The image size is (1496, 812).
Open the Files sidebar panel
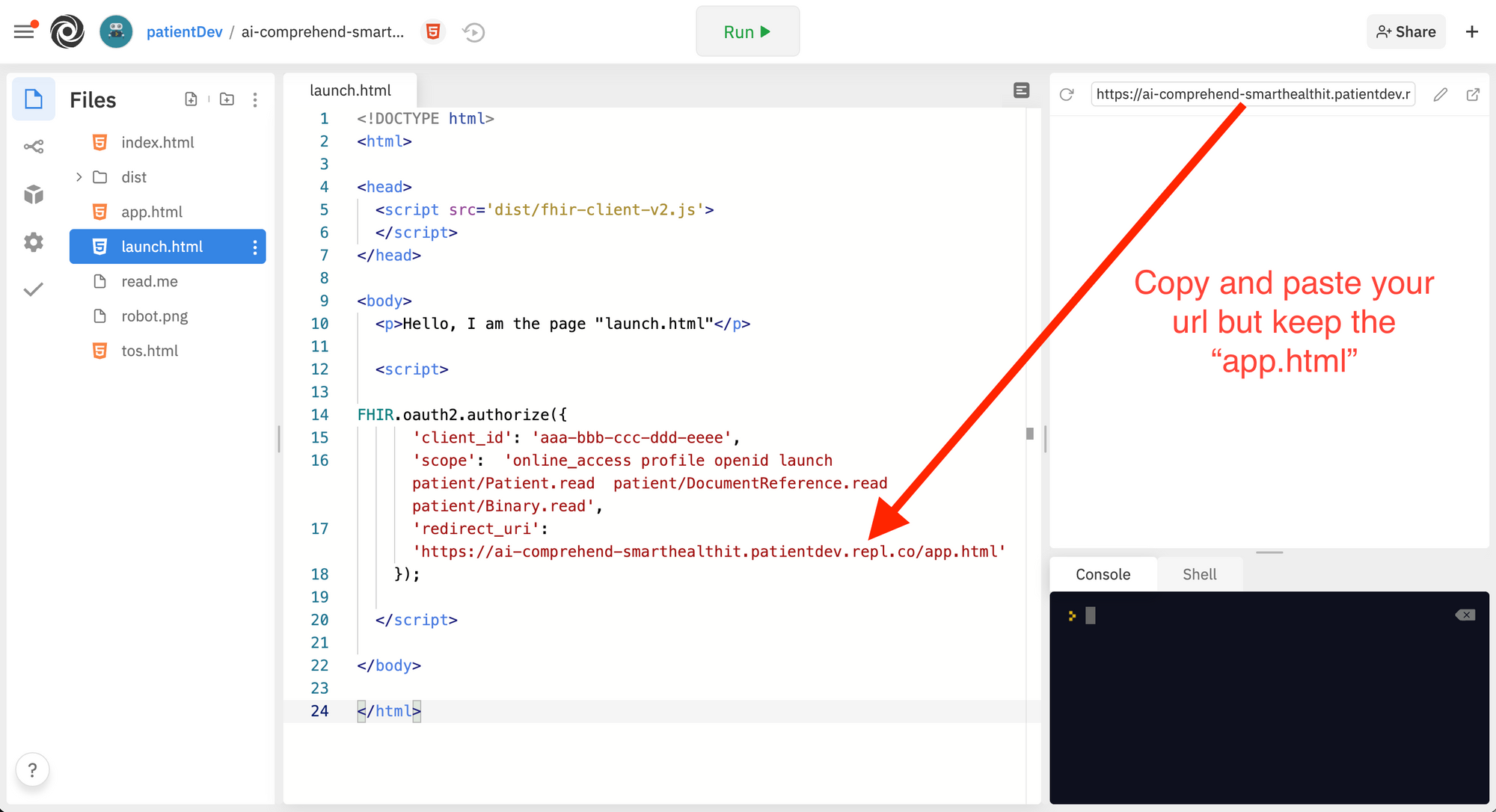[34, 99]
